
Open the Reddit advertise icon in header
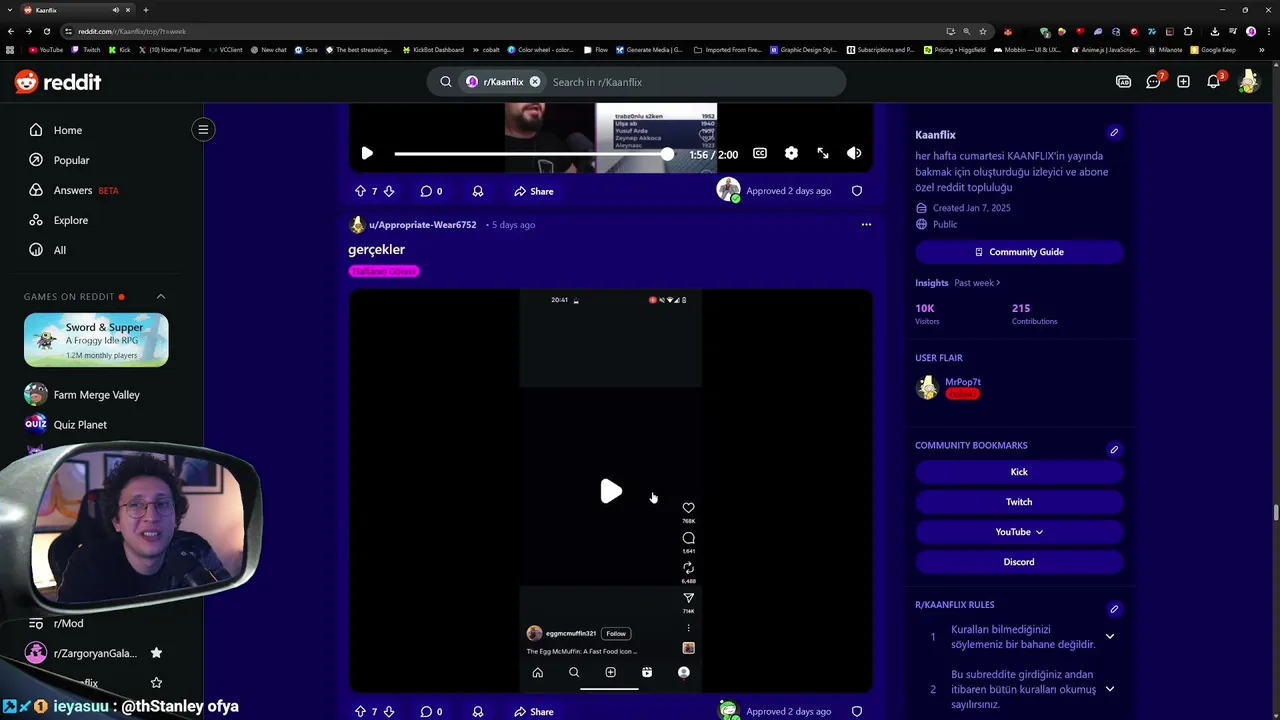point(1123,82)
